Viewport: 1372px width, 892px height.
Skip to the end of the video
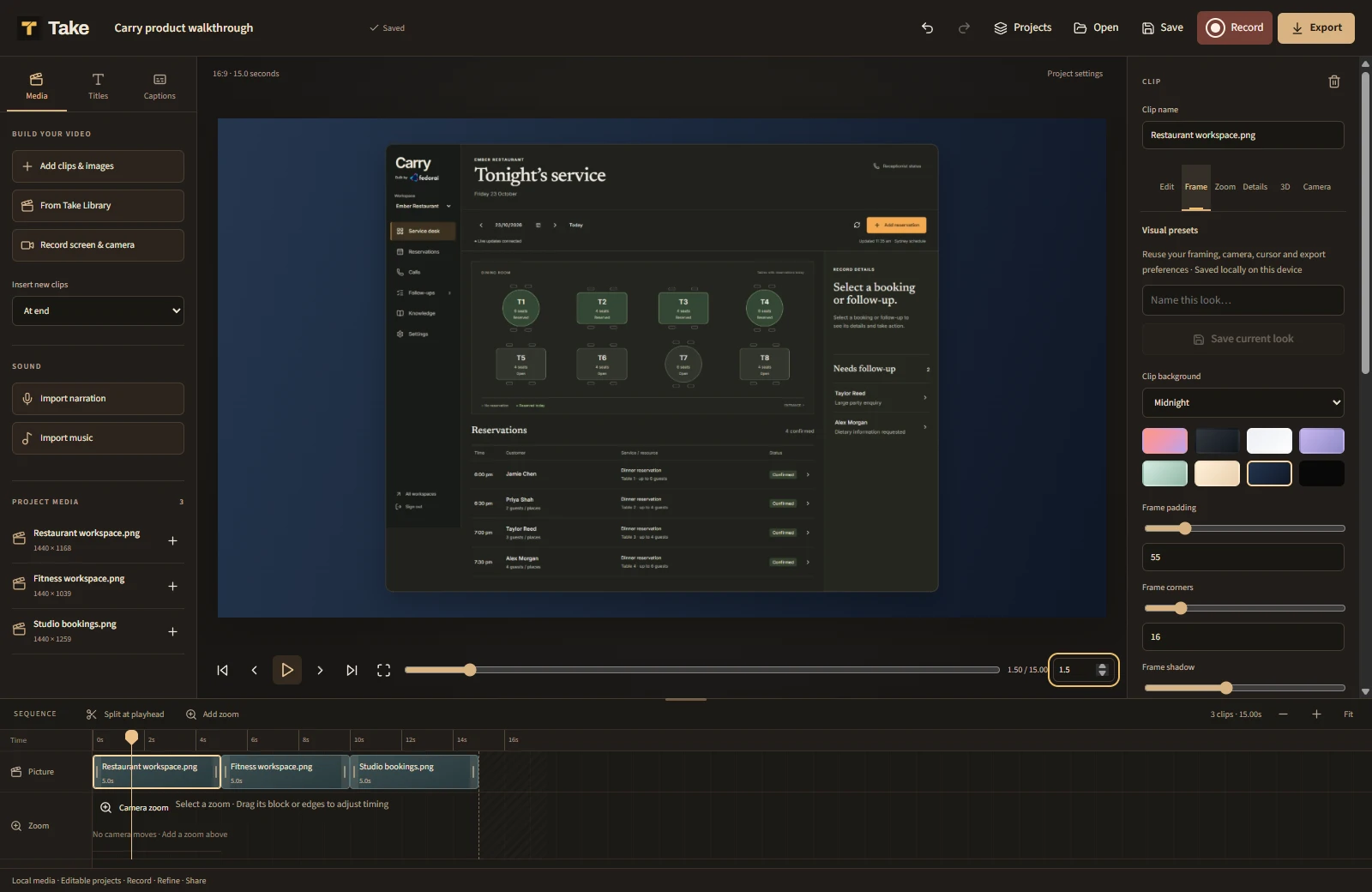(x=352, y=670)
